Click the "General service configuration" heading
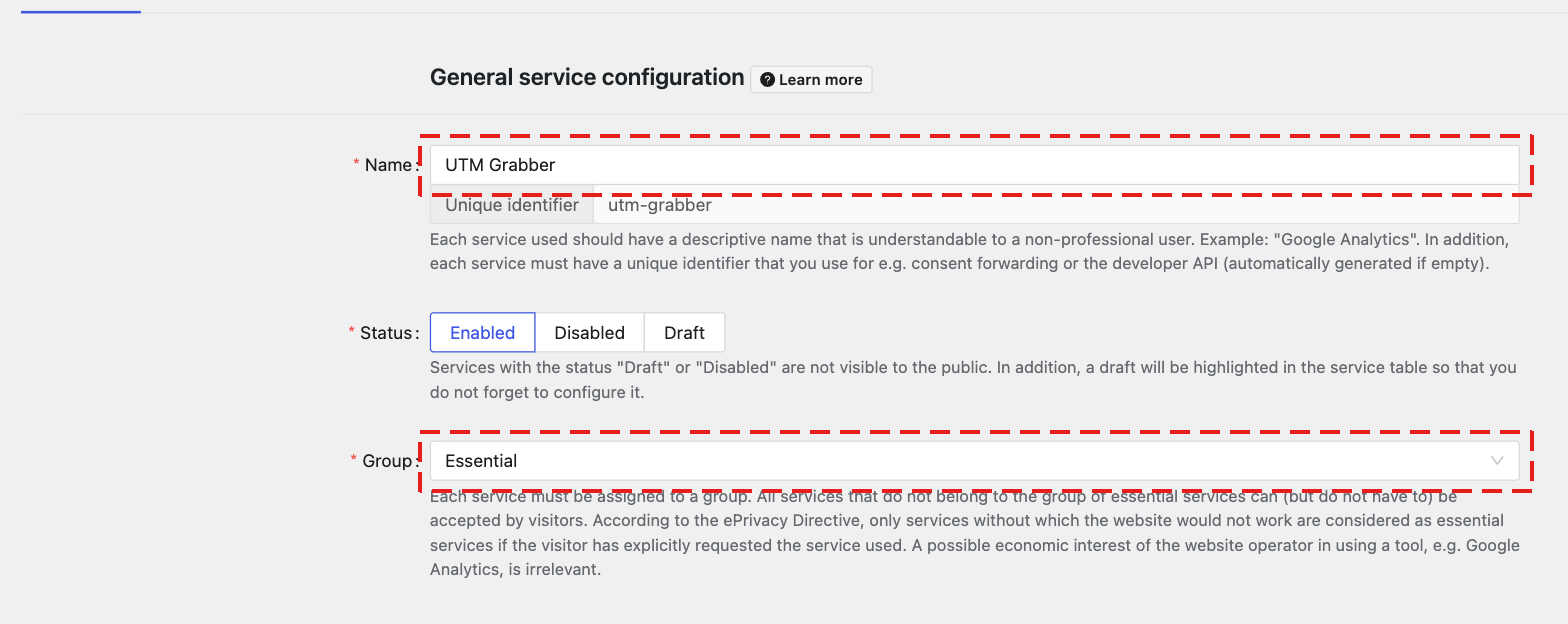The image size is (1568, 624). (587, 78)
